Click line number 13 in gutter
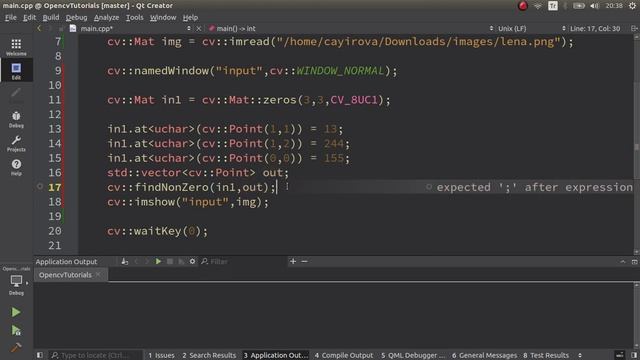Image resolution: width=640 pixels, height=360 pixels. [x=55, y=129]
